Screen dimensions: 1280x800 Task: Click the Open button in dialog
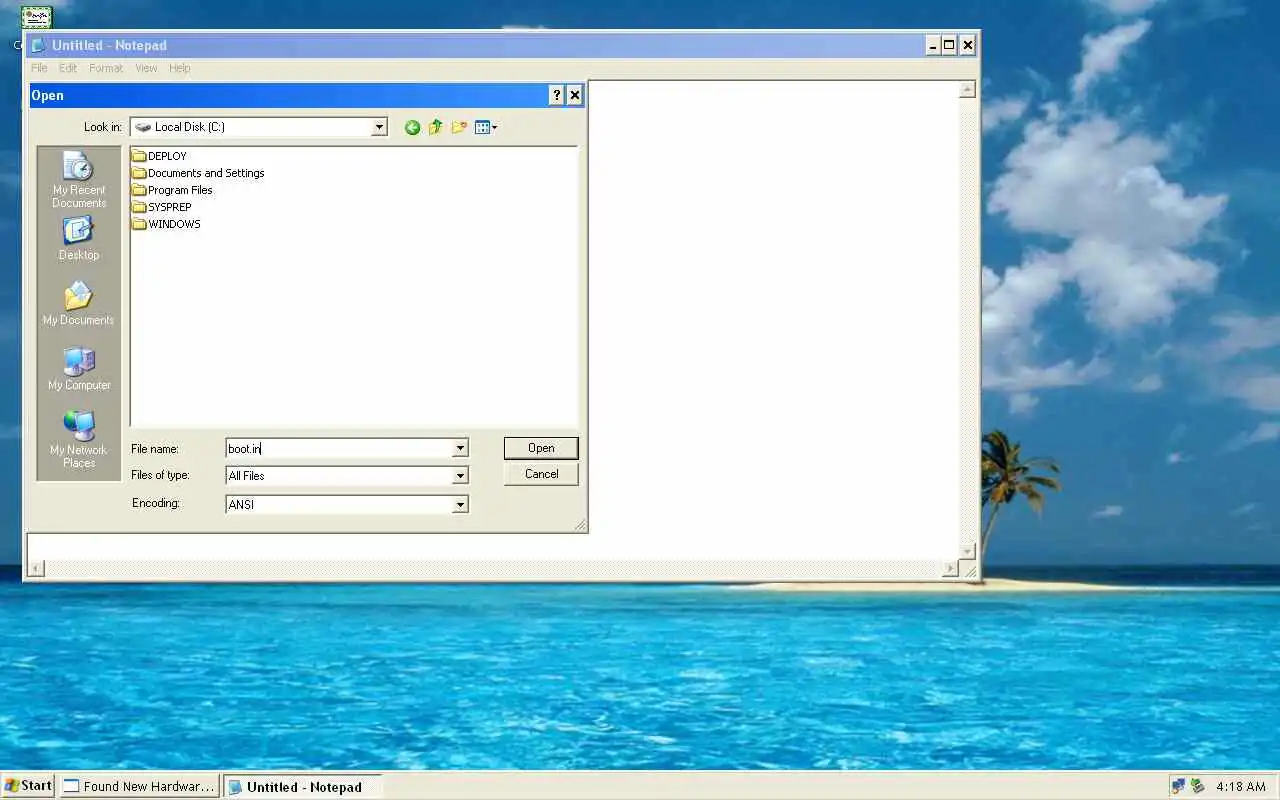click(x=541, y=448)
